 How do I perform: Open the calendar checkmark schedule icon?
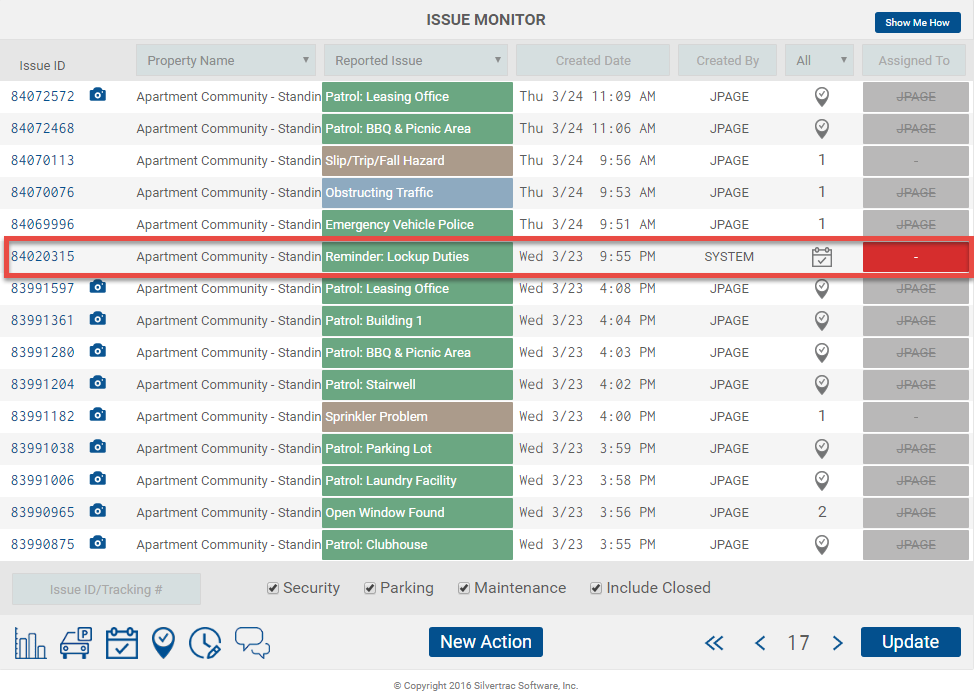tap(121, 642)
